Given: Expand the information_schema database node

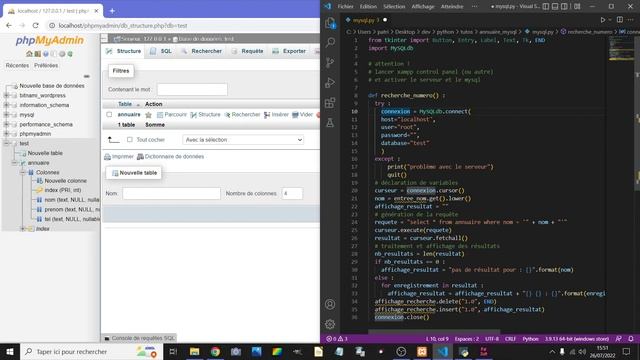Looking at the screenshot, I should [x=6, y=105].
